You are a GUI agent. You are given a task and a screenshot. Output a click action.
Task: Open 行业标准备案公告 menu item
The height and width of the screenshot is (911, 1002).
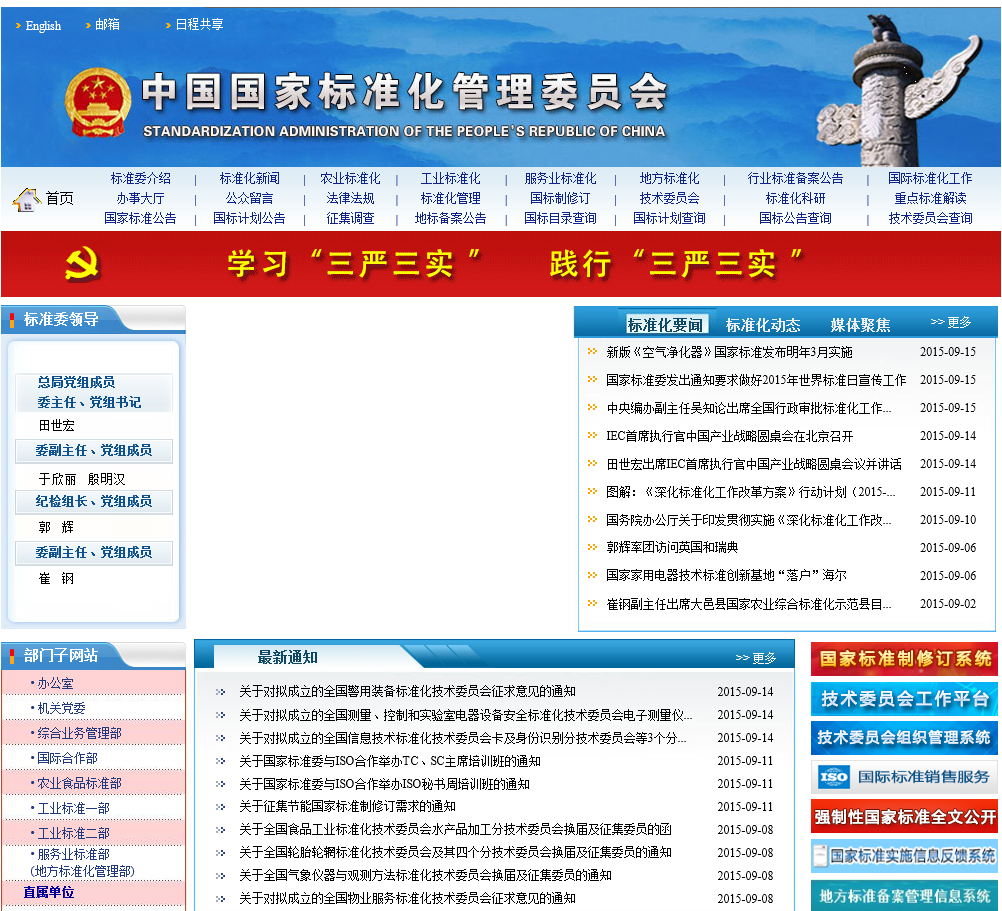click(x=795, y=178)
